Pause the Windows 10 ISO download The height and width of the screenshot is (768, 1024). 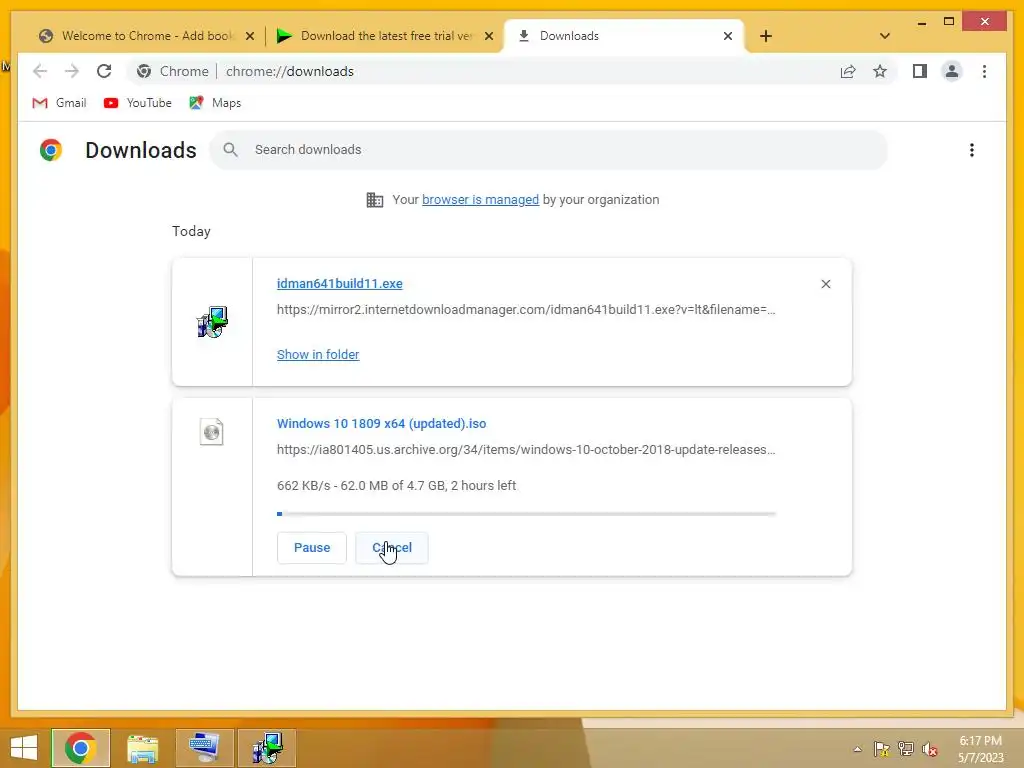pyautogui.click(x=312, y=547)
